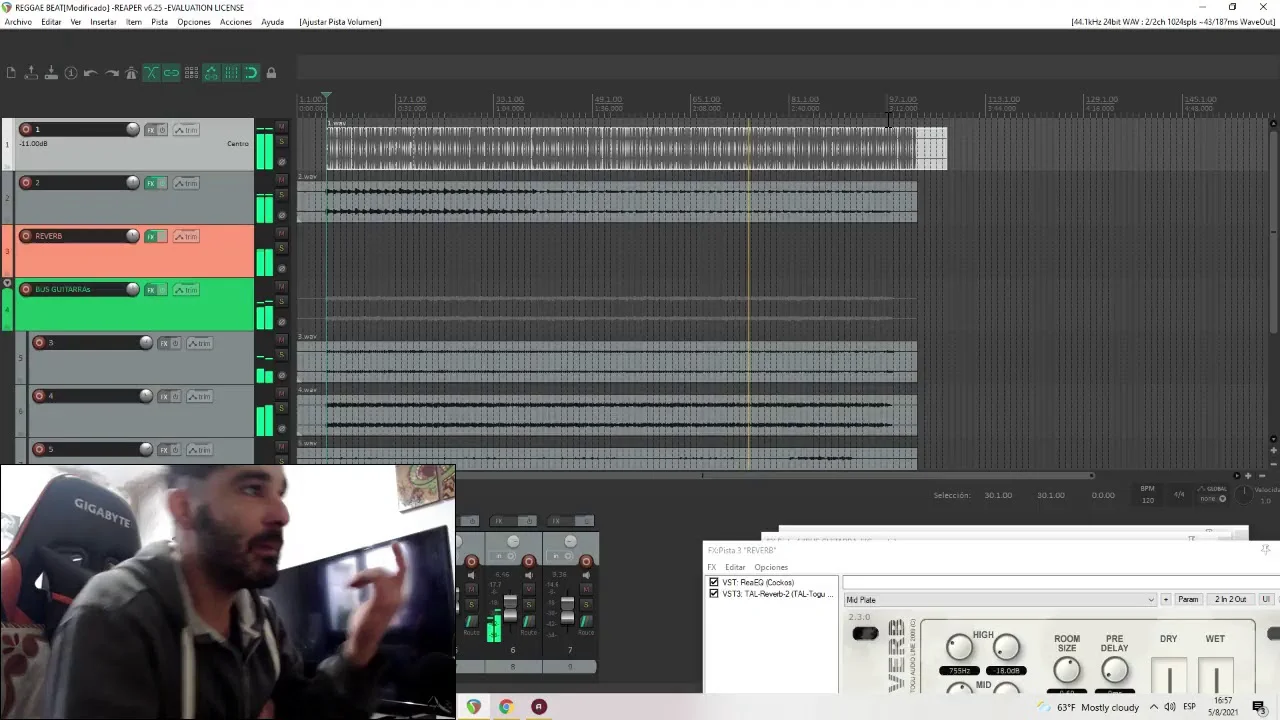1280x720 pixels.
Task: Click the Undo arrow in the toolbar
Action: 90,73
